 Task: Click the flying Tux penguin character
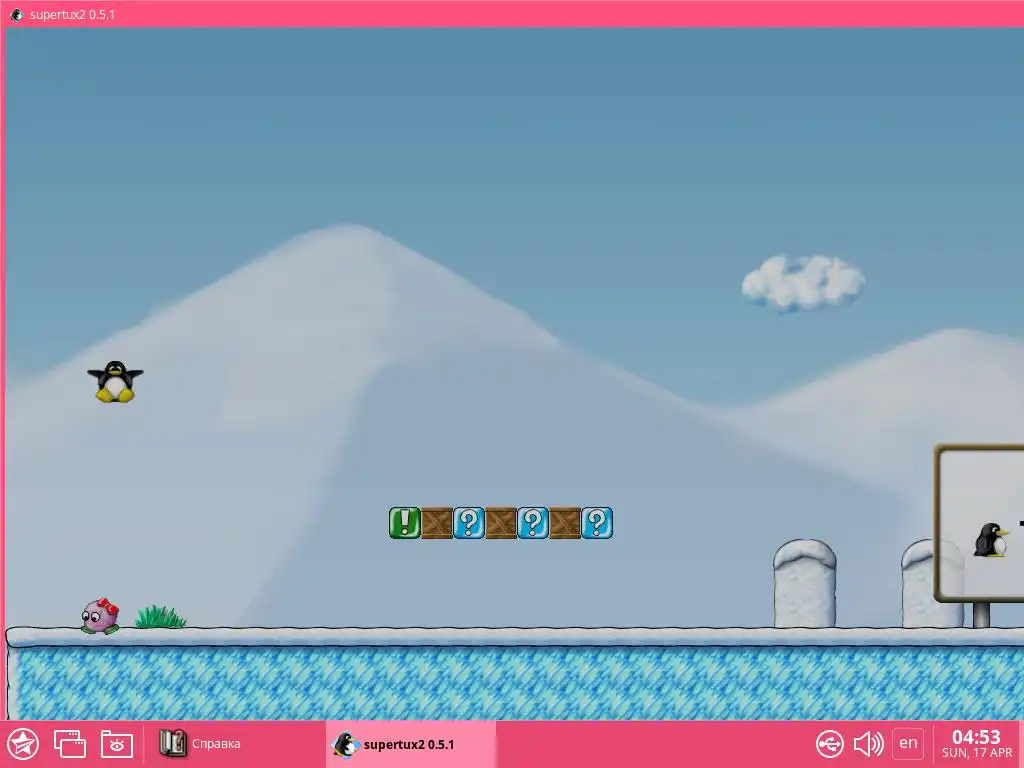[116, 381]
